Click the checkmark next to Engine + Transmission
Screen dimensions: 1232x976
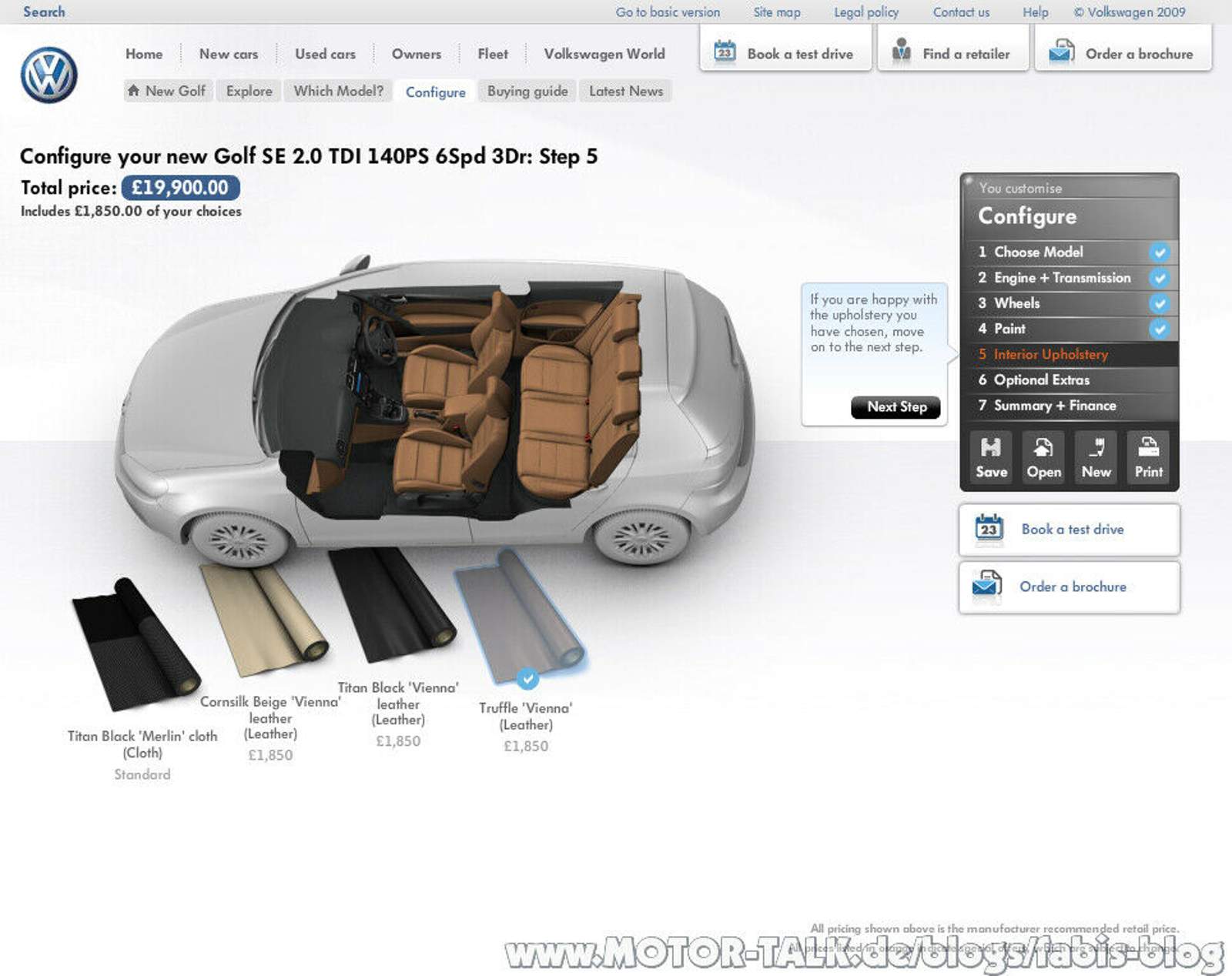1160,277
